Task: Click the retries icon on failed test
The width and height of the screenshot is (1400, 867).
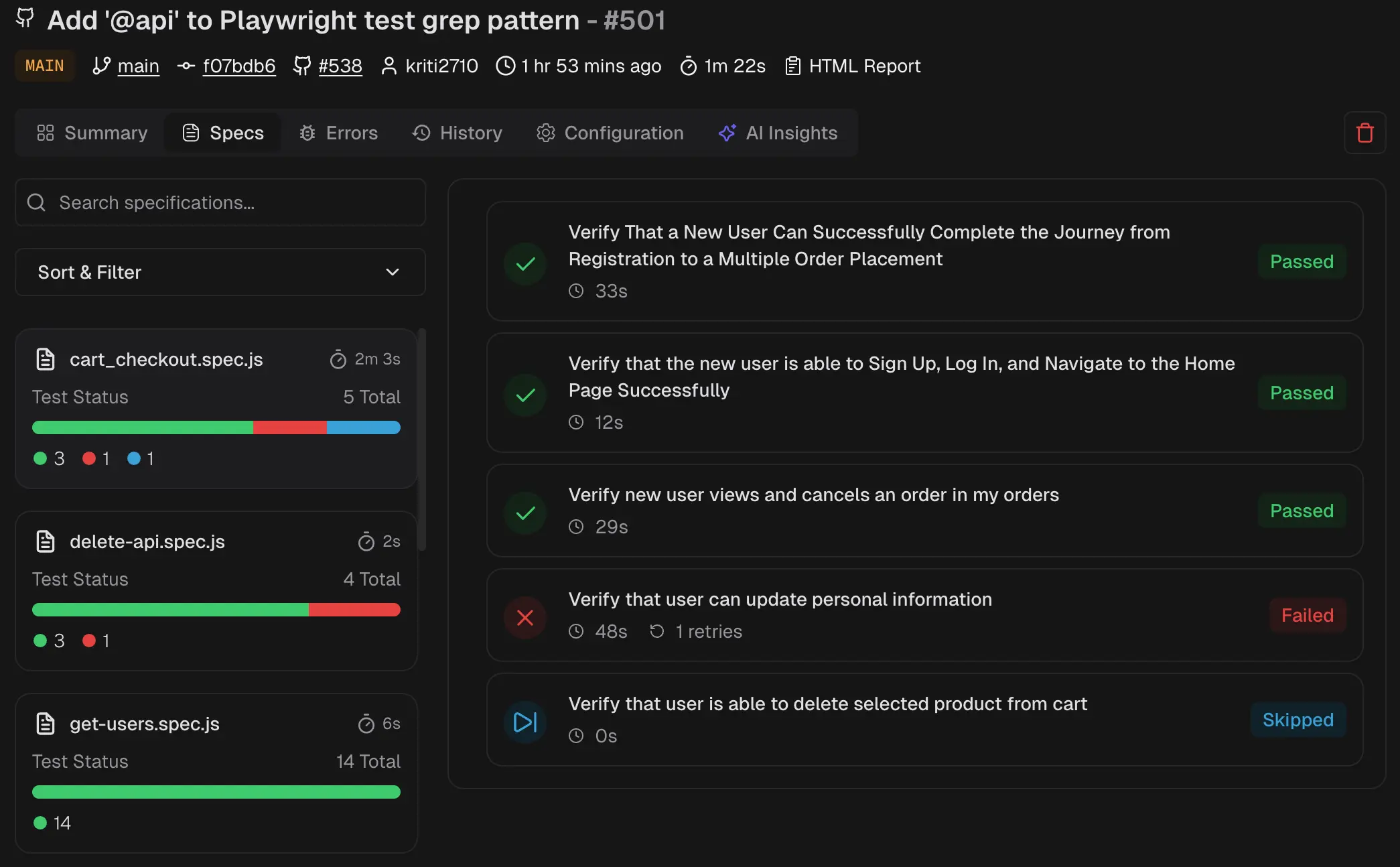Action: tap(656, 631)
